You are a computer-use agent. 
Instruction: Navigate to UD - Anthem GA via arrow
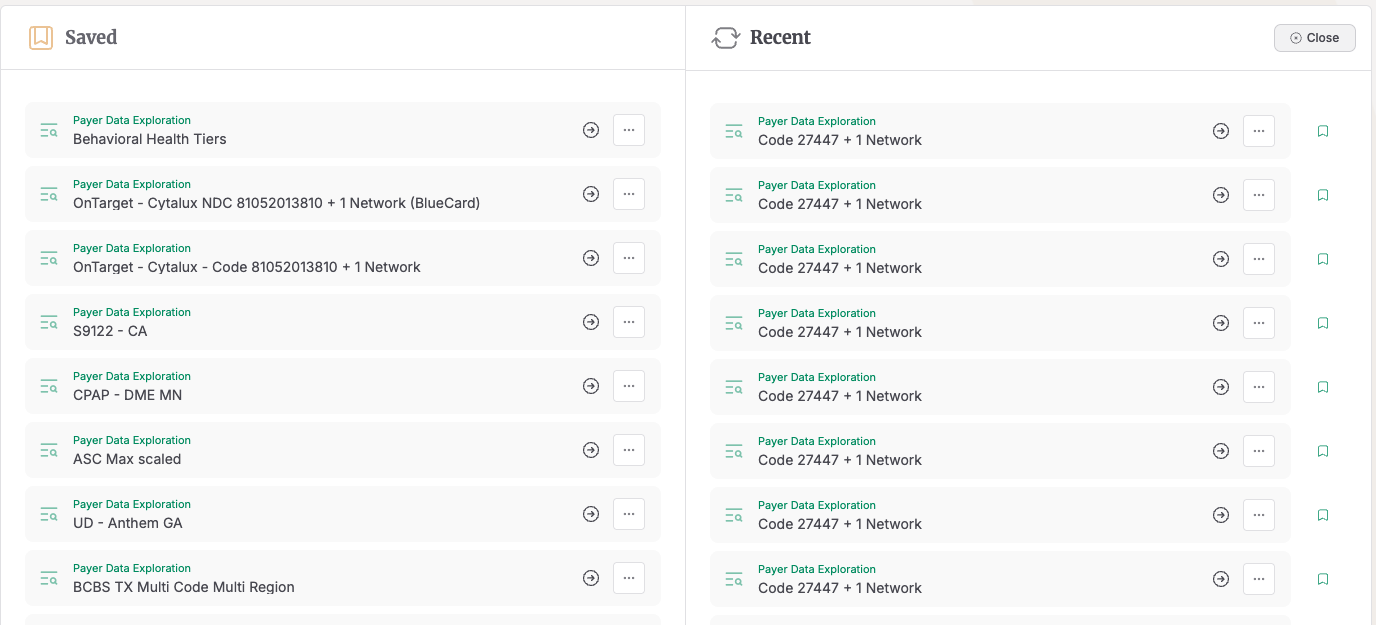(591, 514)
